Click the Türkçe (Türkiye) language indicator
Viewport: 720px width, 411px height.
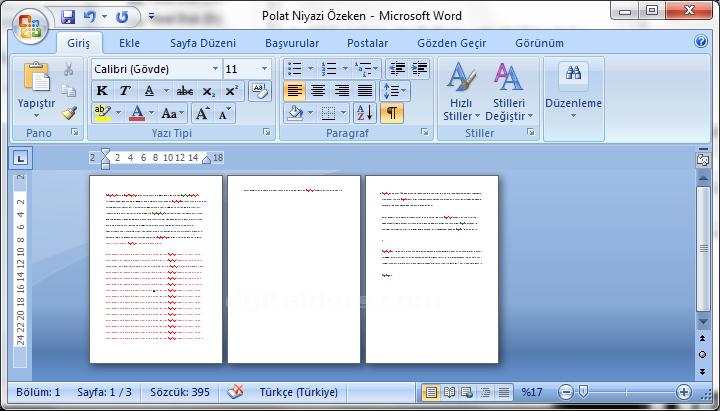tap(298, 392)
